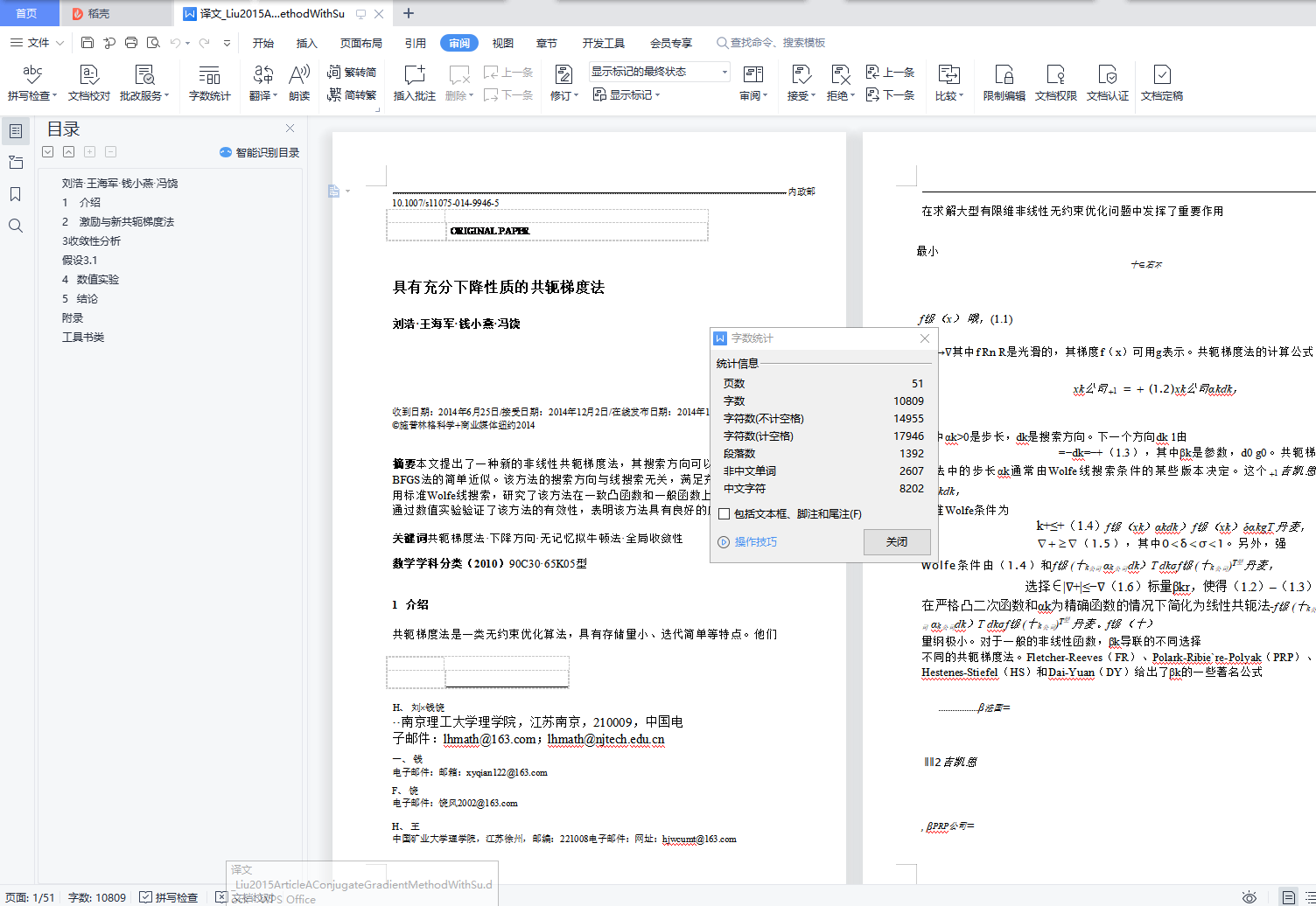Convert text with 简转繁
The image size is (1316, 906).
tap(352, 94)
